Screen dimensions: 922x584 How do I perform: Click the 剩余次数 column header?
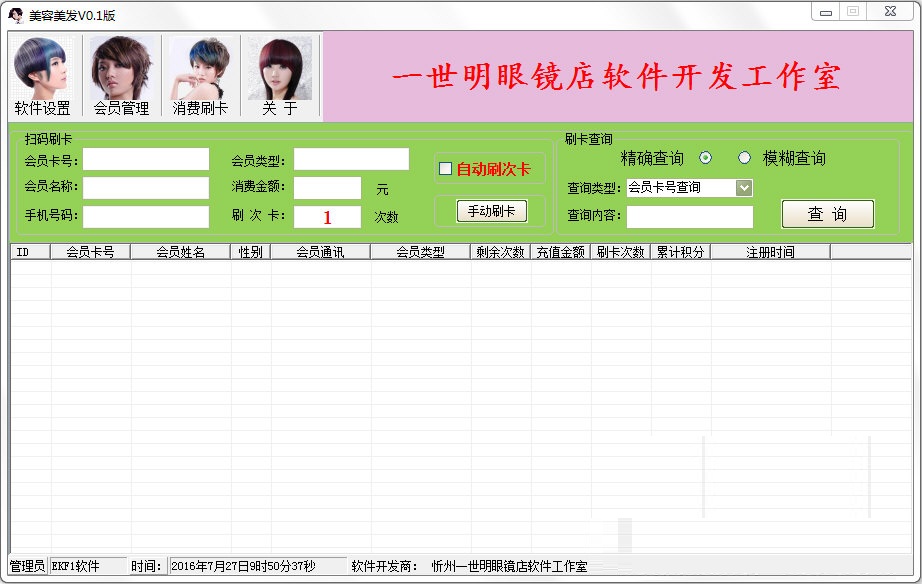500,253
